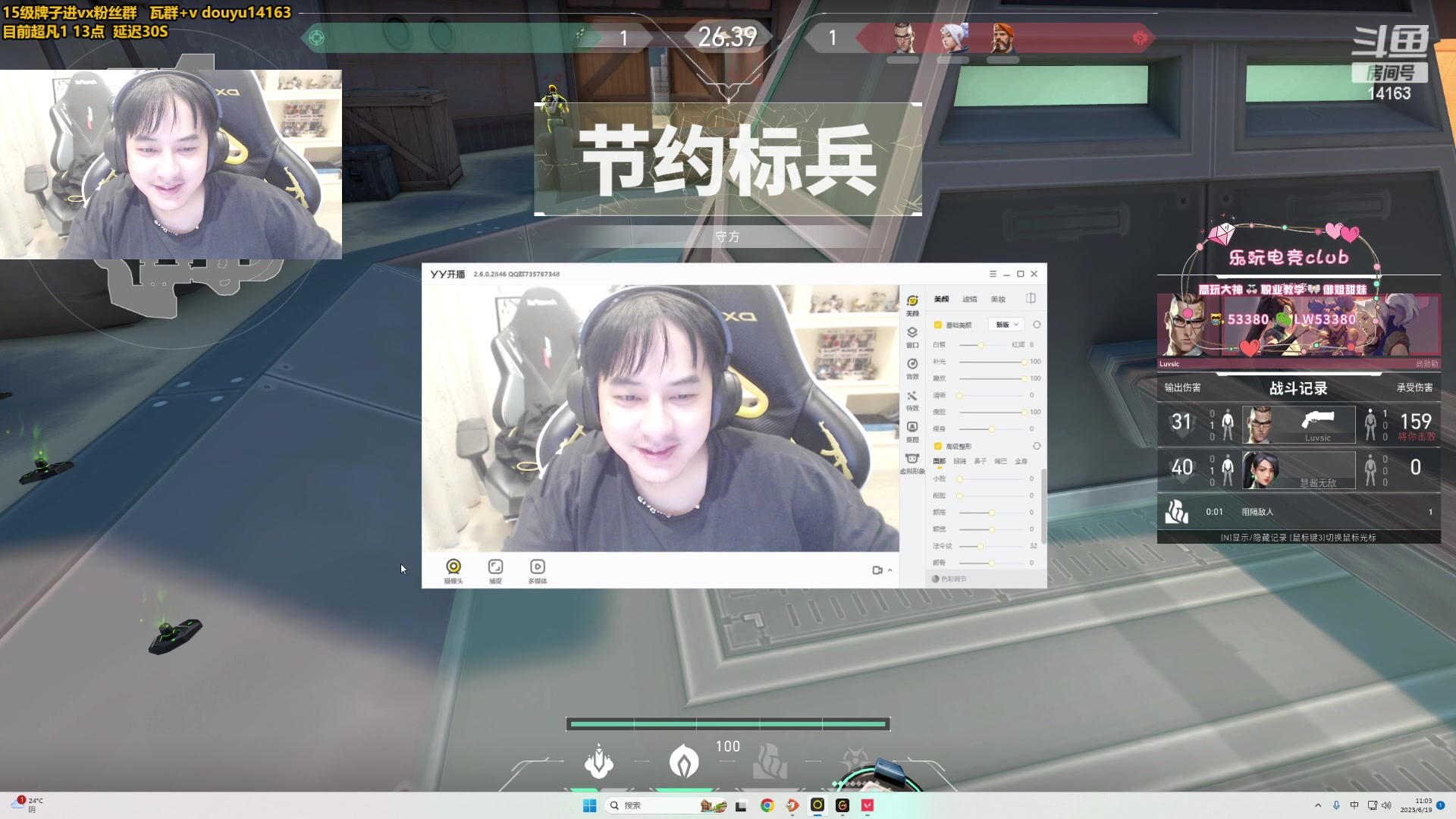The width and height of the screenshot is (1456, 819).
Task: Click the 色彩调节 color adjustment button
Action: point(949,579)
